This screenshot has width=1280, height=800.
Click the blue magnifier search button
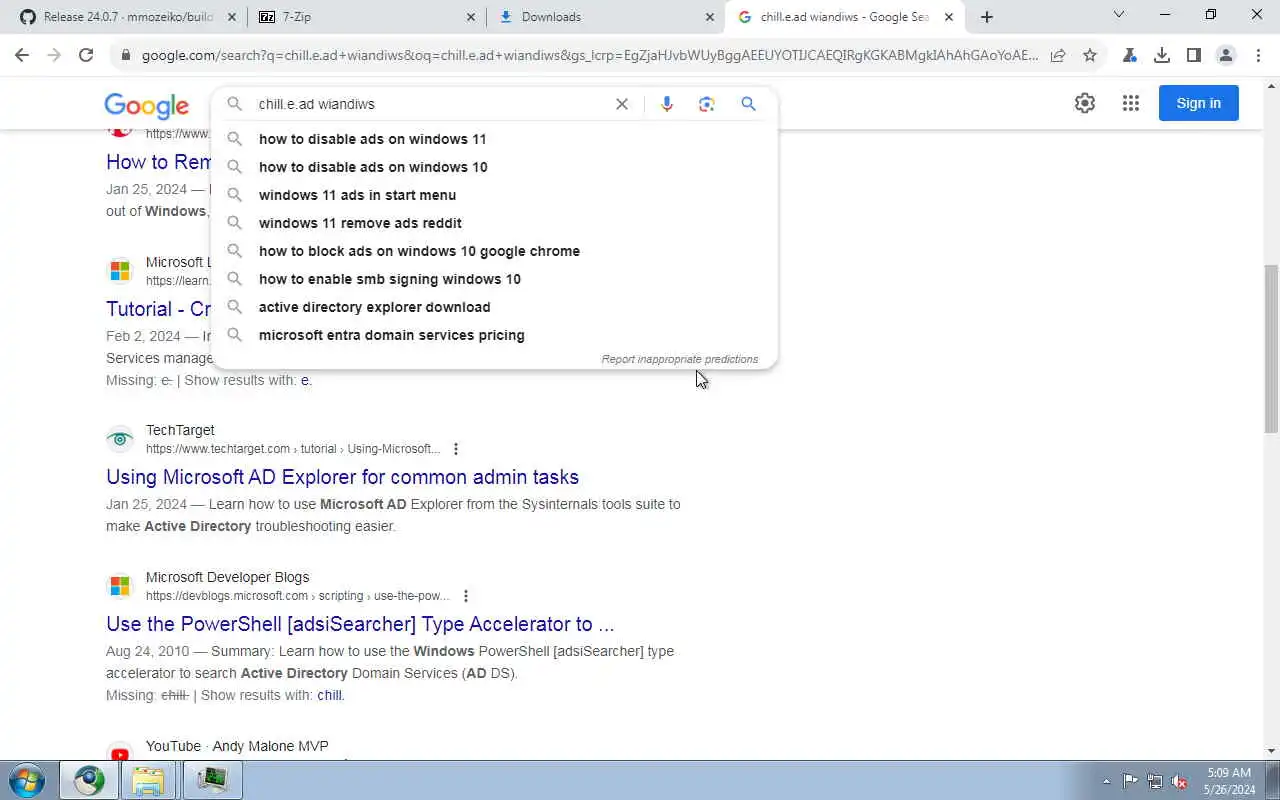[x=748, y=104]
